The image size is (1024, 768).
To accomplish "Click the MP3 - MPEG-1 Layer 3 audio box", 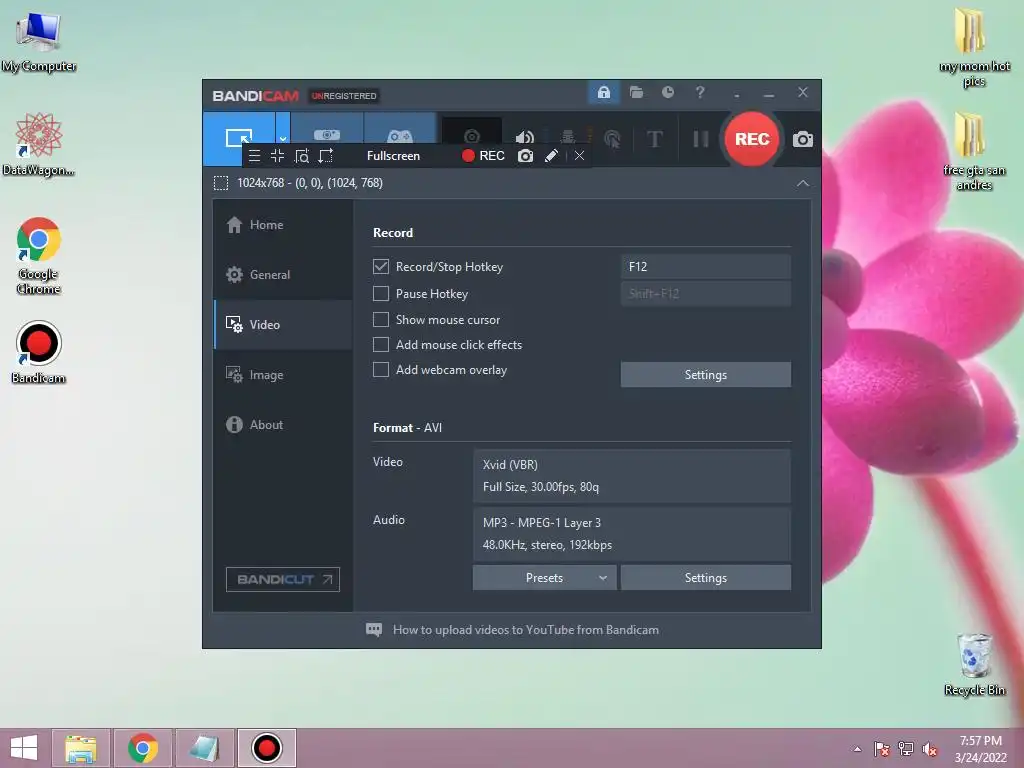I will (x=632, y=534).
